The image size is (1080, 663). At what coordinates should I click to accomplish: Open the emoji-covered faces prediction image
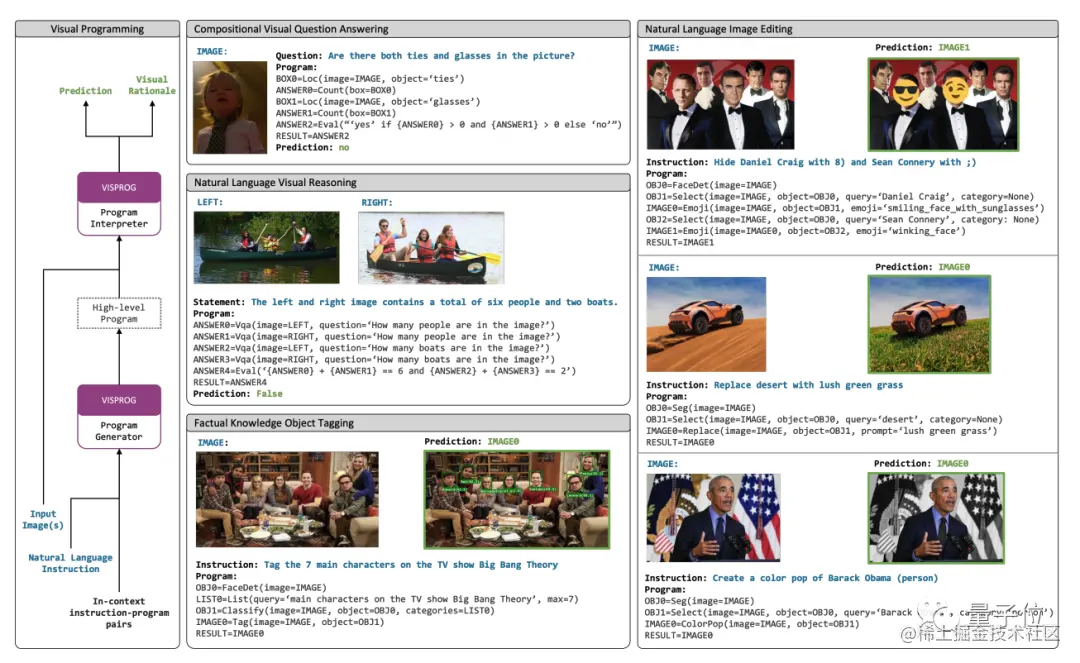pyautogui.click(x=943, y=104)
